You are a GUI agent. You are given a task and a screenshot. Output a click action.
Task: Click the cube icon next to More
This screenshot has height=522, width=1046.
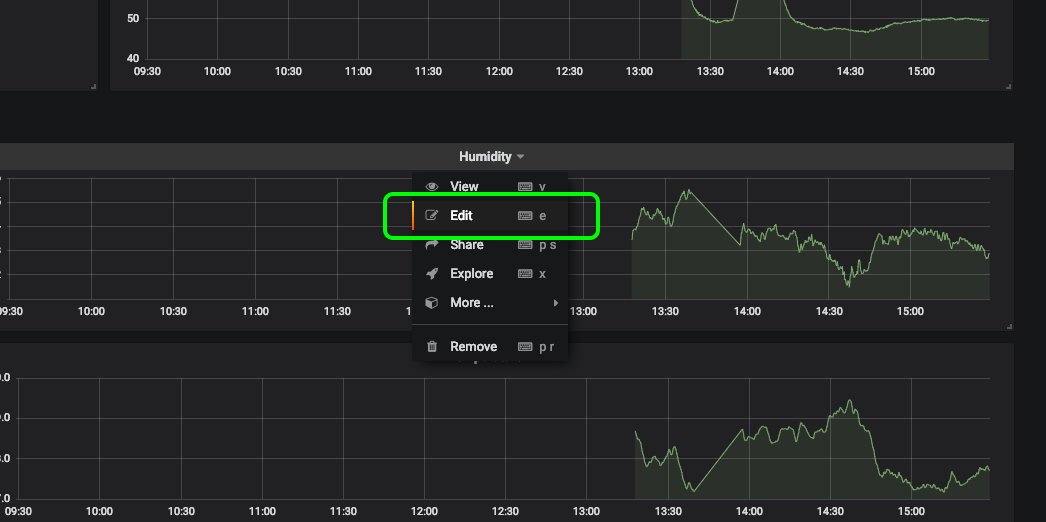432,303
